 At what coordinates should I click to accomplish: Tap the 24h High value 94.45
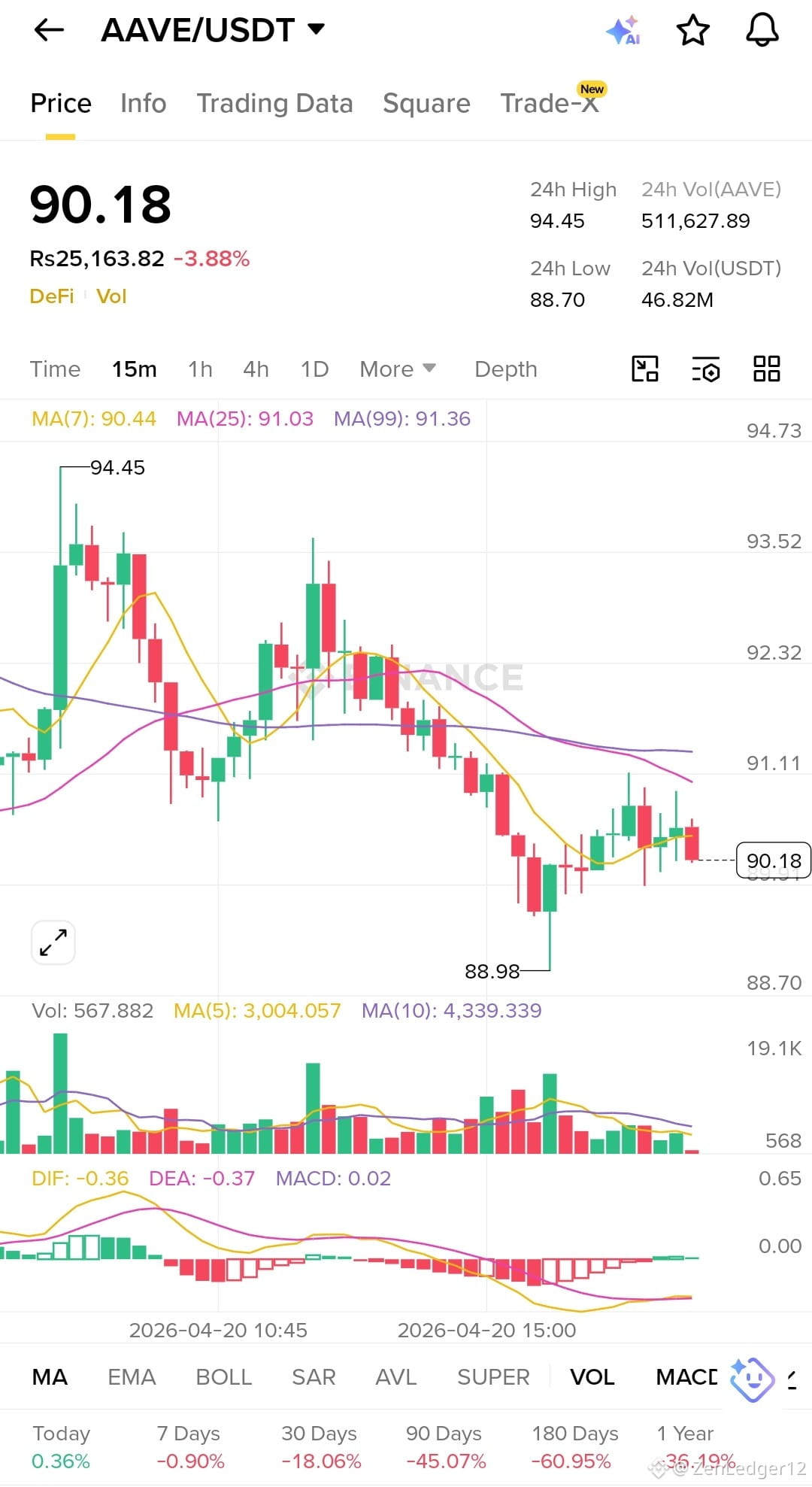coord(557,221)
